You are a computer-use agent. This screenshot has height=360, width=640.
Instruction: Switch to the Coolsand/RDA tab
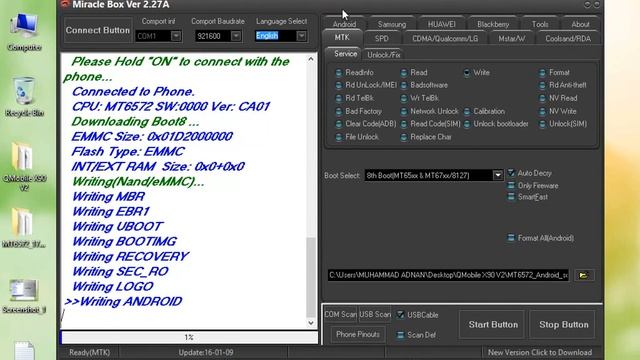click(x=568, y=39)
